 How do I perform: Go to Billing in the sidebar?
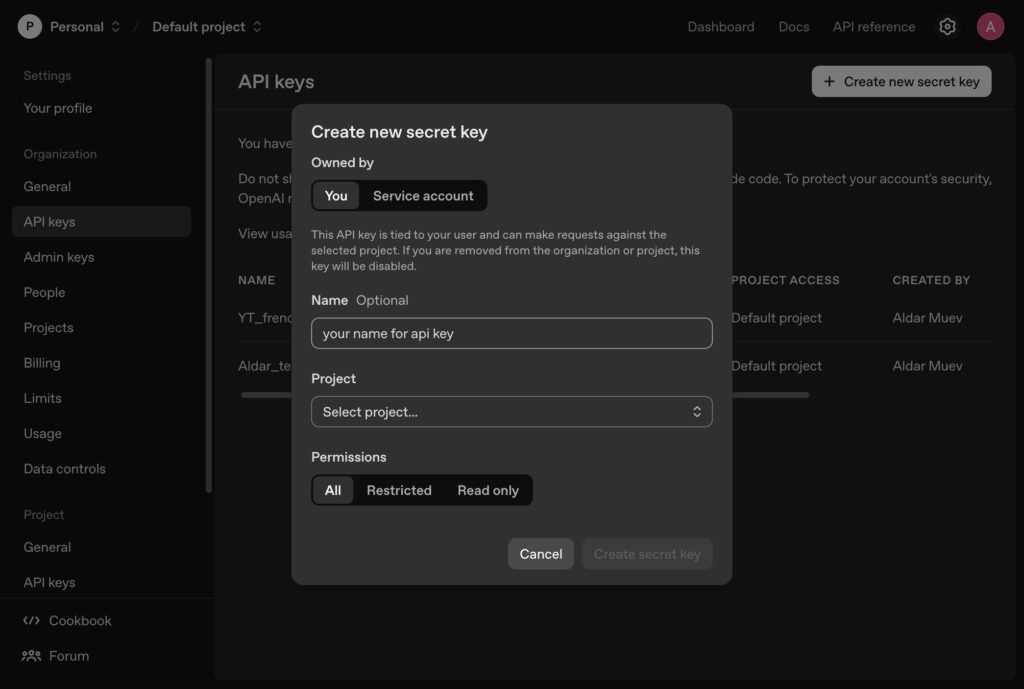coord(42,363)
